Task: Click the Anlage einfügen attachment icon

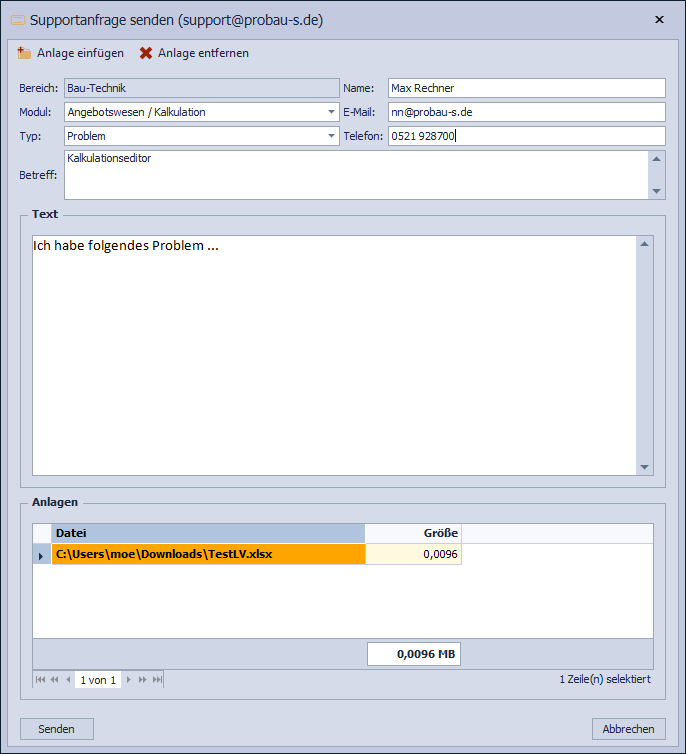Action: point(24,53)
